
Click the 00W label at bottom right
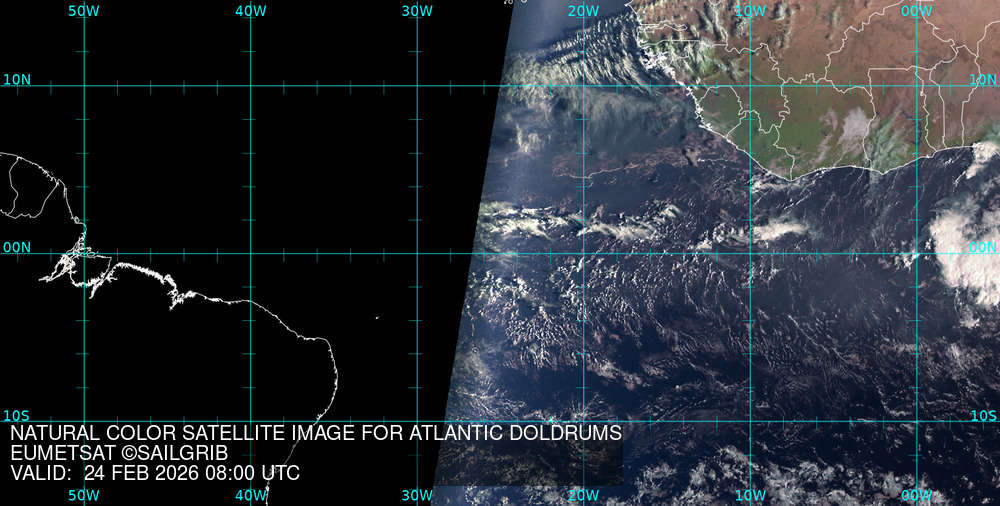pyautogui.click(x=916, y=495)
